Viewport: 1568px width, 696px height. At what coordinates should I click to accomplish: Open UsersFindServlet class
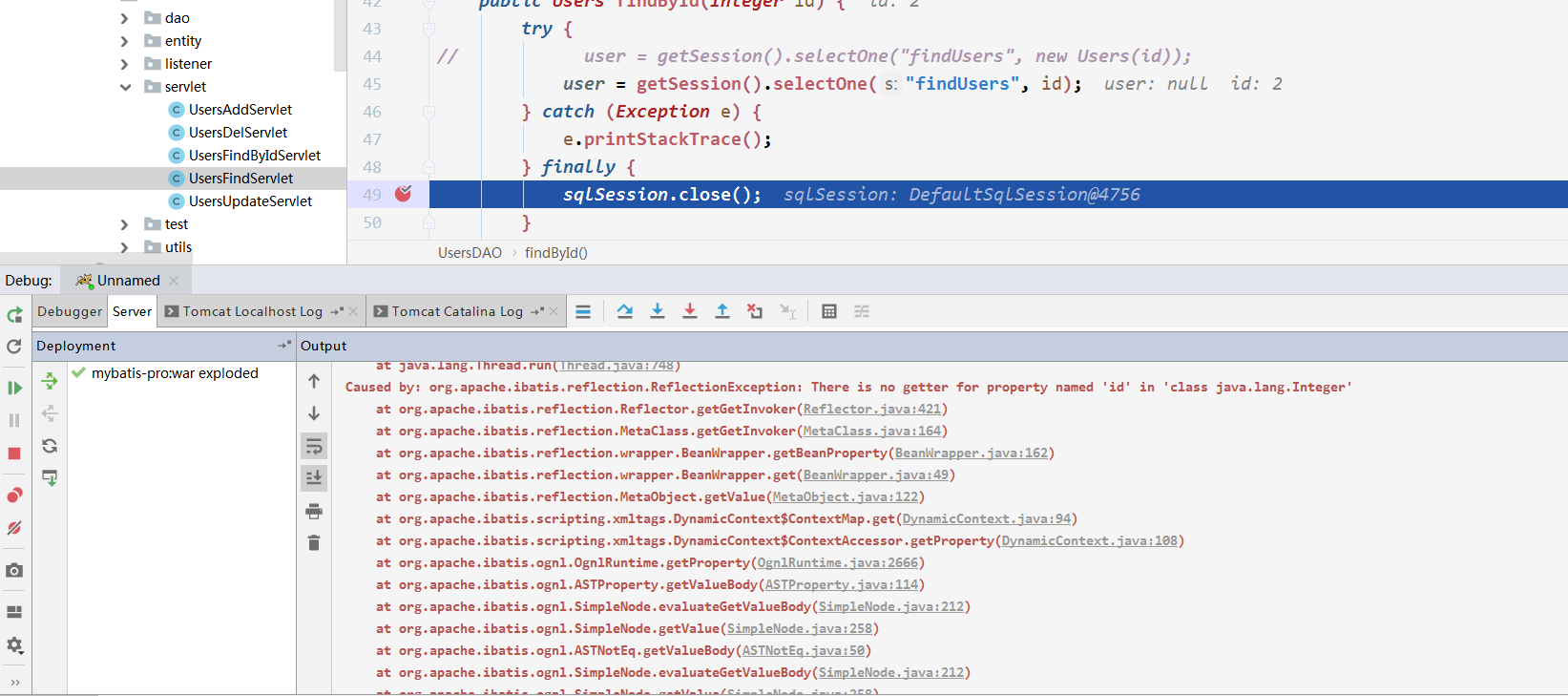click(x=240, y=179)
